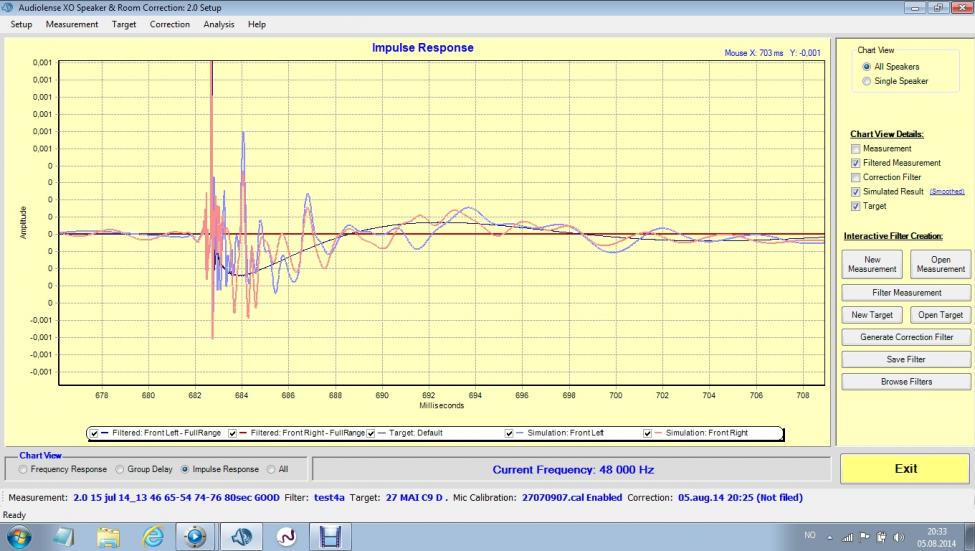This screenshot has width=975, height=551.
Task: Select Single Speaker chart view
Action: tap(866, 81)
